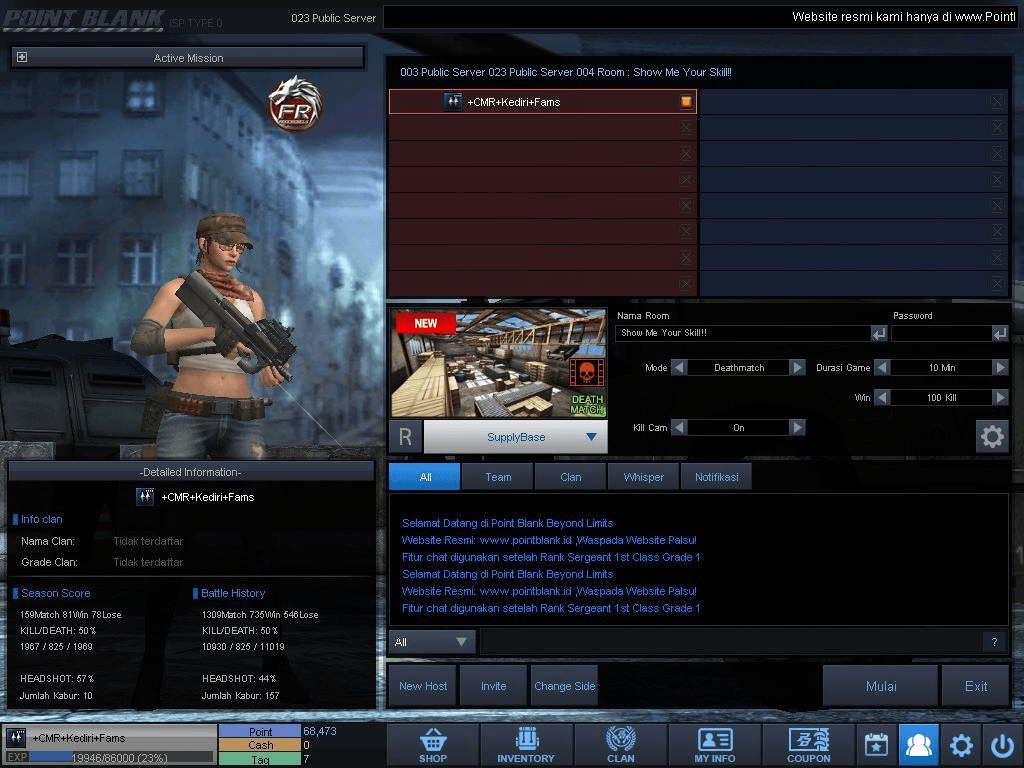Switch to Whisper chat tab

click(x=643, y=477)
